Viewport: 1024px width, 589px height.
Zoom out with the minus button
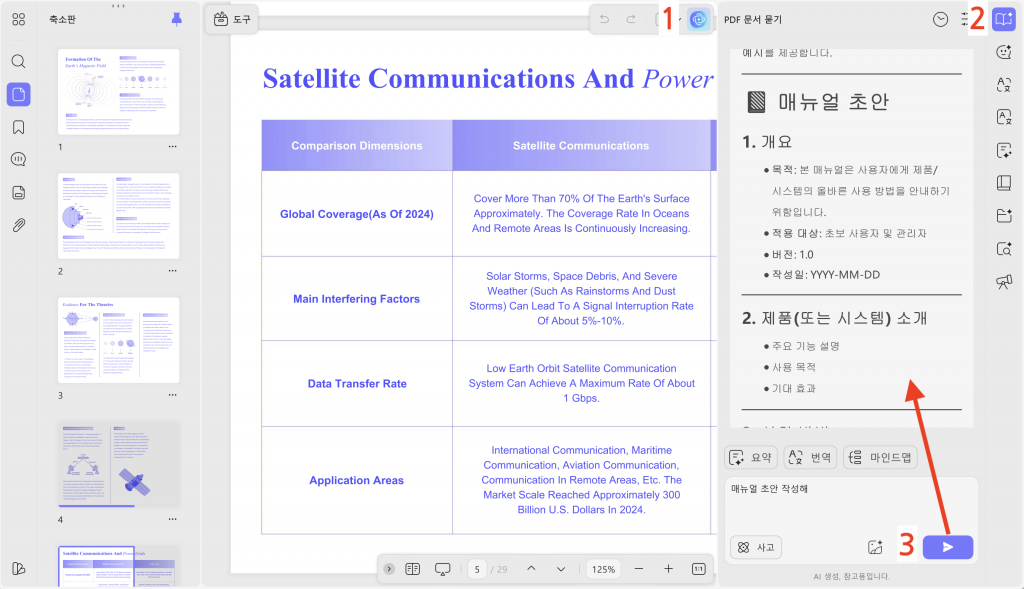639,569
